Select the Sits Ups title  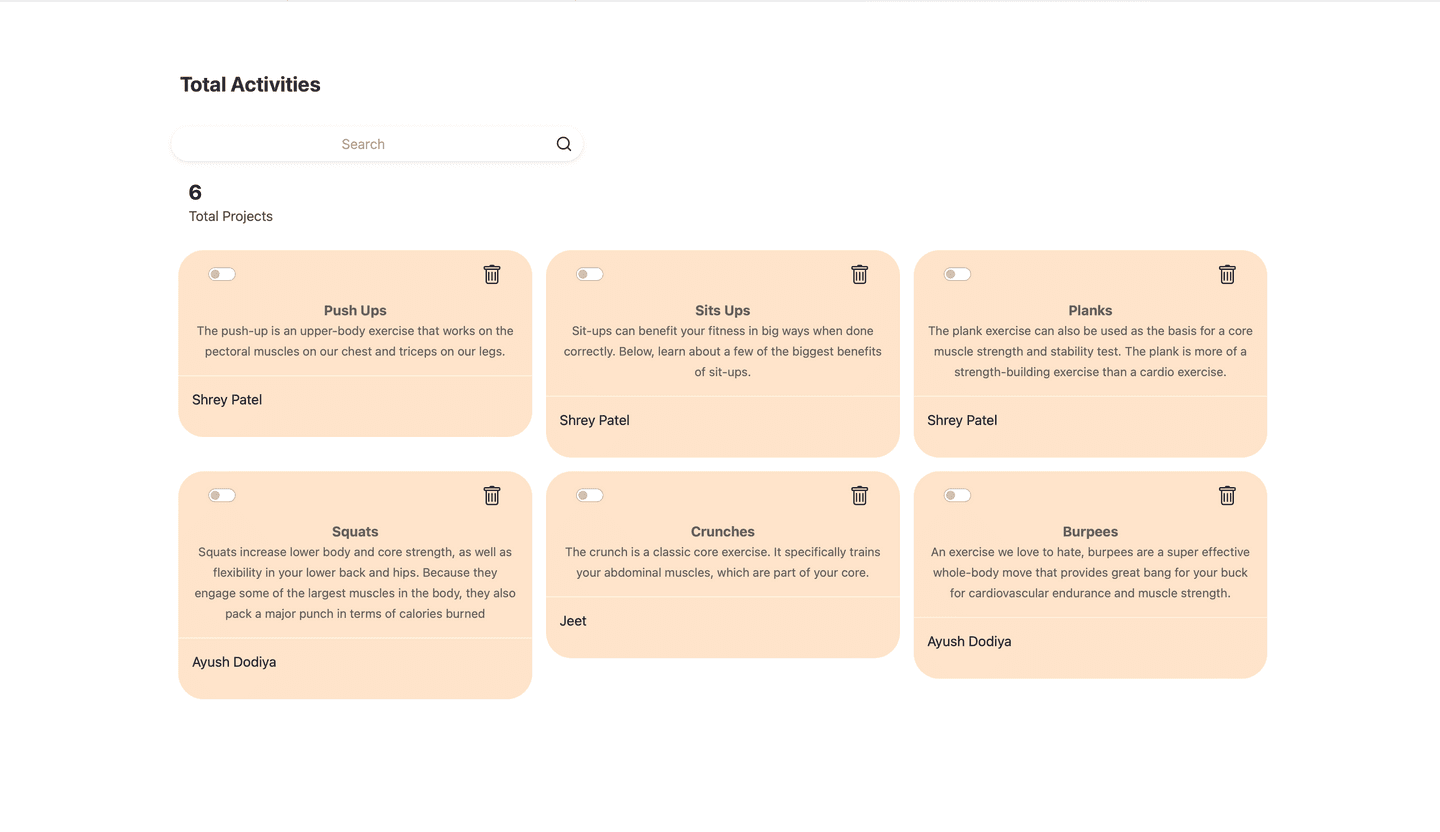pos(723,310)
